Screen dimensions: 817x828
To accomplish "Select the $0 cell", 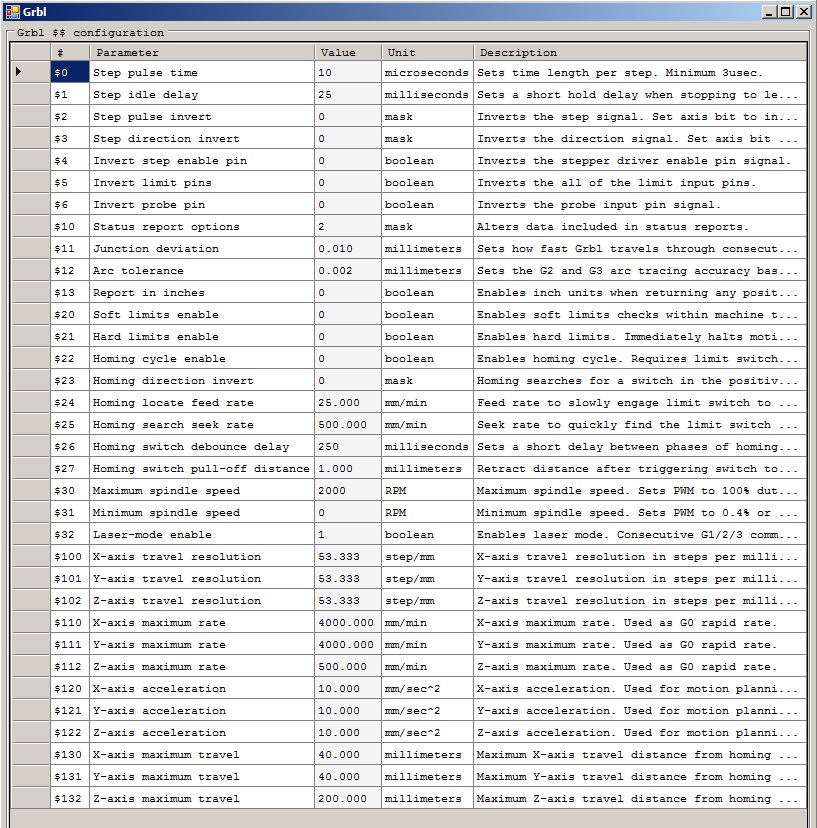I will pos(70,72).
